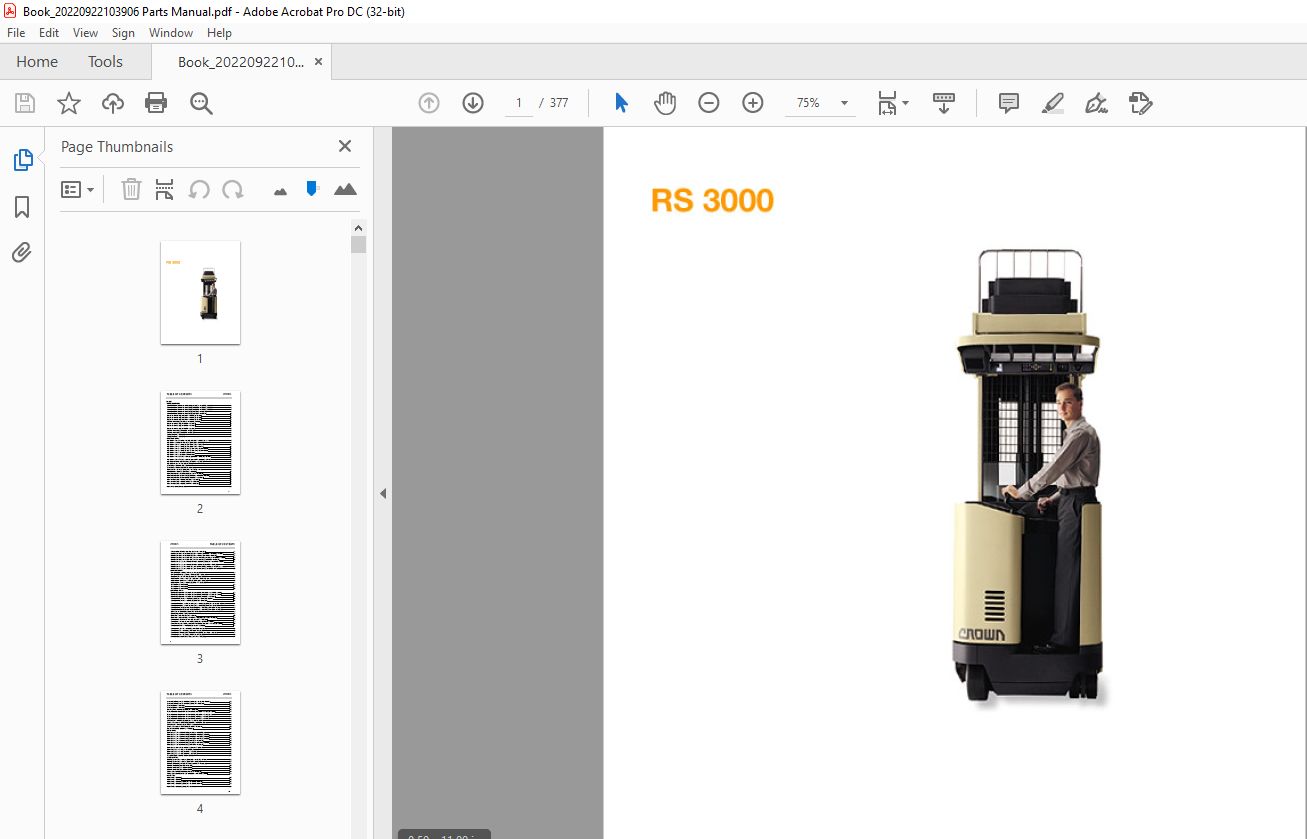The image size is (1307, 839).
Task: Enlarge thumbnails with large mountain icon
Action: [345, 189]
